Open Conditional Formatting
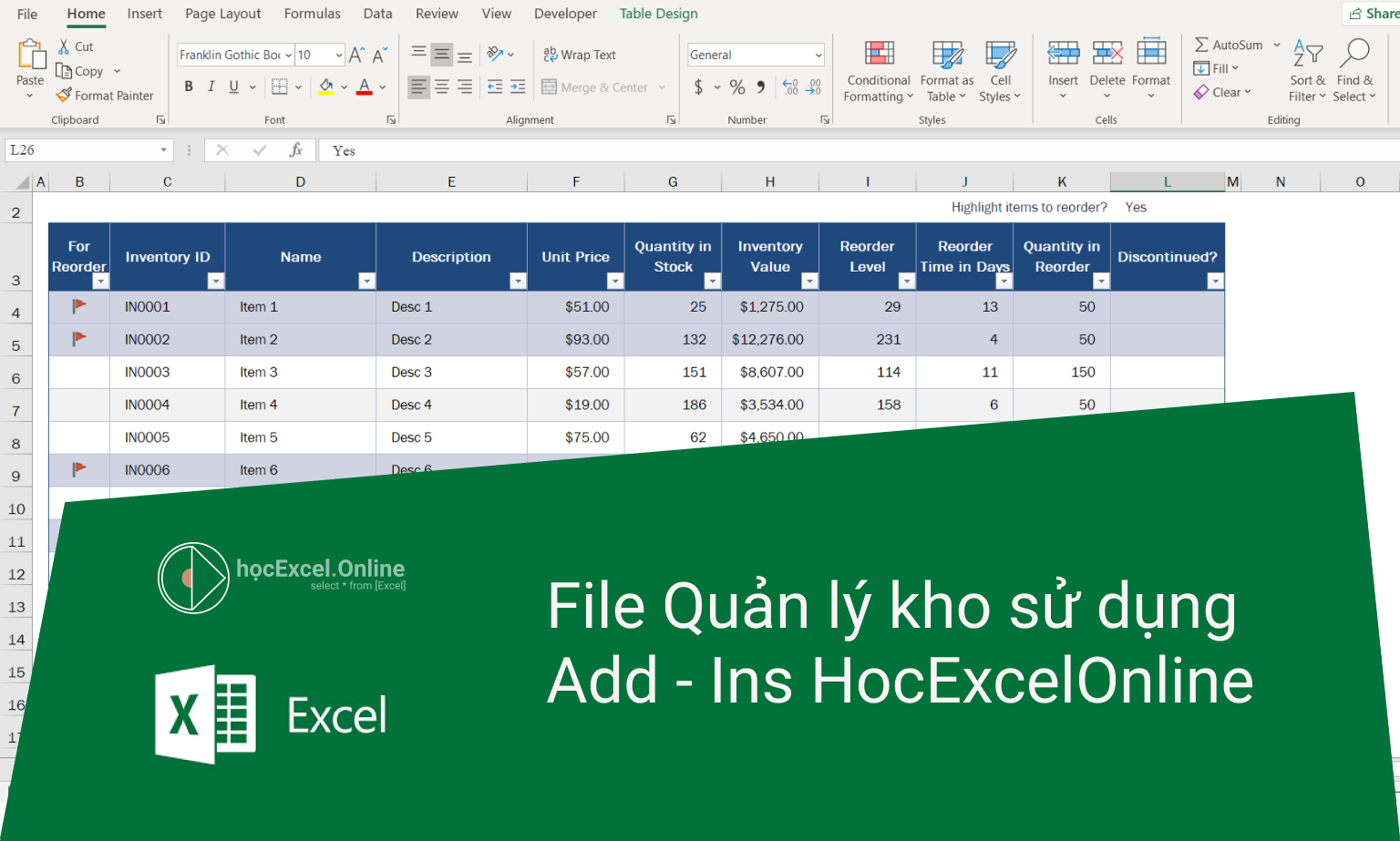Image resolution: width=1400 pixels, height=841 pixels. pos(879,55)
